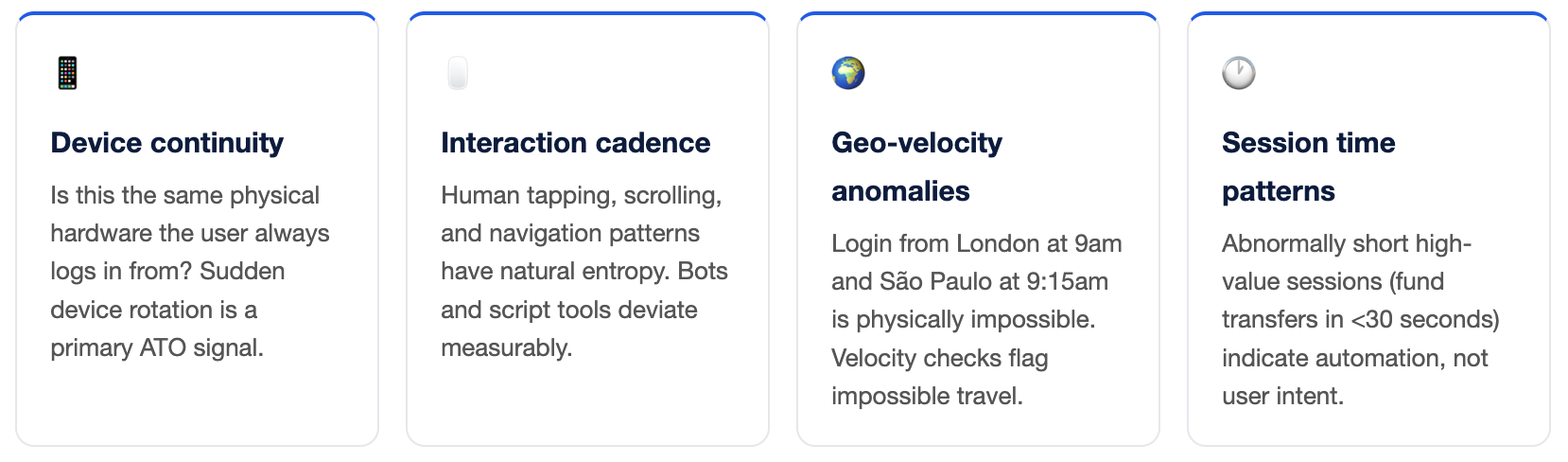Click "measurably." in the interaction cadence card
The image size is (1568, 462).
tap(506, 347)
